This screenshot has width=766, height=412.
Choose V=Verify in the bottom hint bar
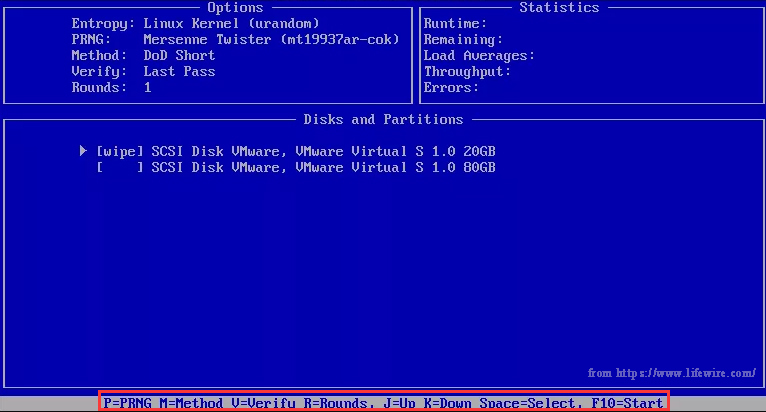pos(261,402)
